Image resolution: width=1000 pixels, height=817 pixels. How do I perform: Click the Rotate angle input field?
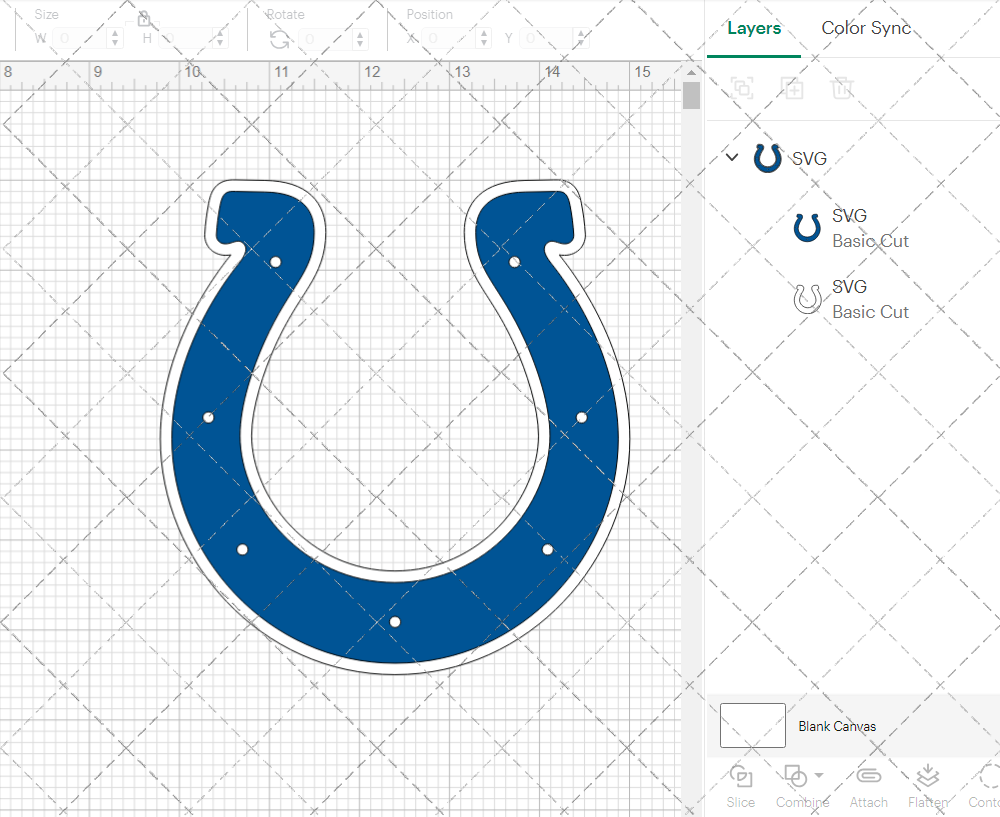tap(327, 39)
